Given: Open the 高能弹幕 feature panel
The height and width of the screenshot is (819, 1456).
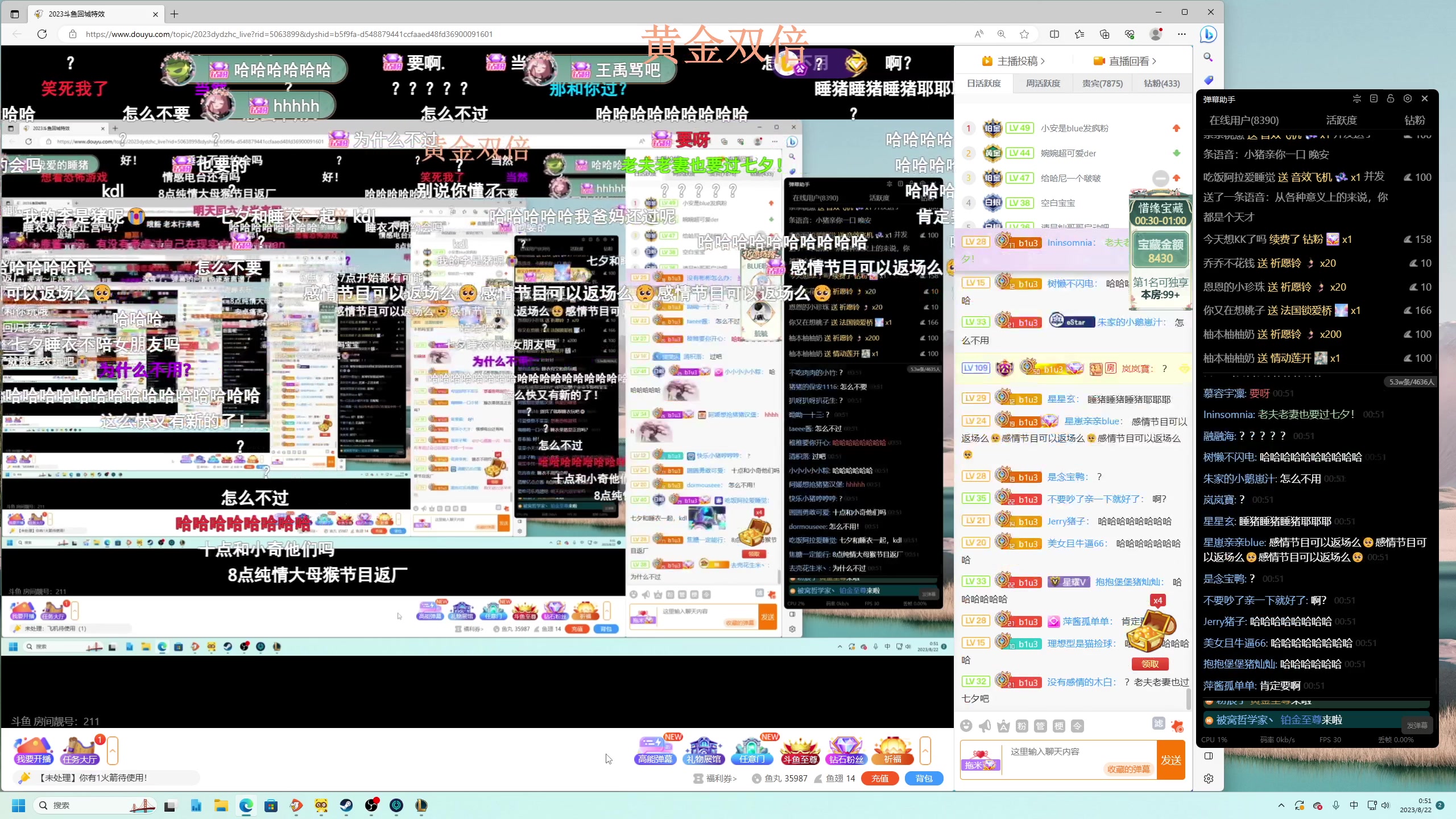Looking at the screenshot, I should 655,750.
